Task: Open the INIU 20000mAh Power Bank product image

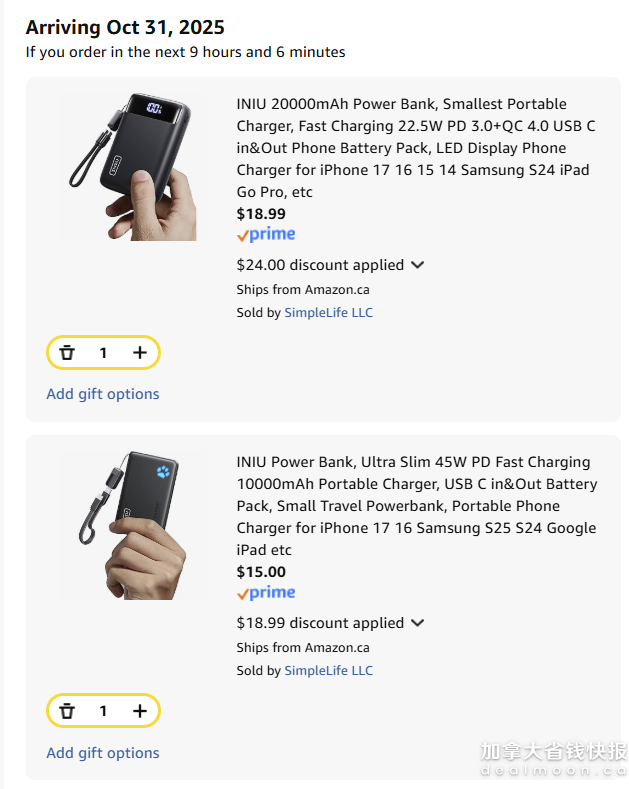Action: tap(128, 167)
